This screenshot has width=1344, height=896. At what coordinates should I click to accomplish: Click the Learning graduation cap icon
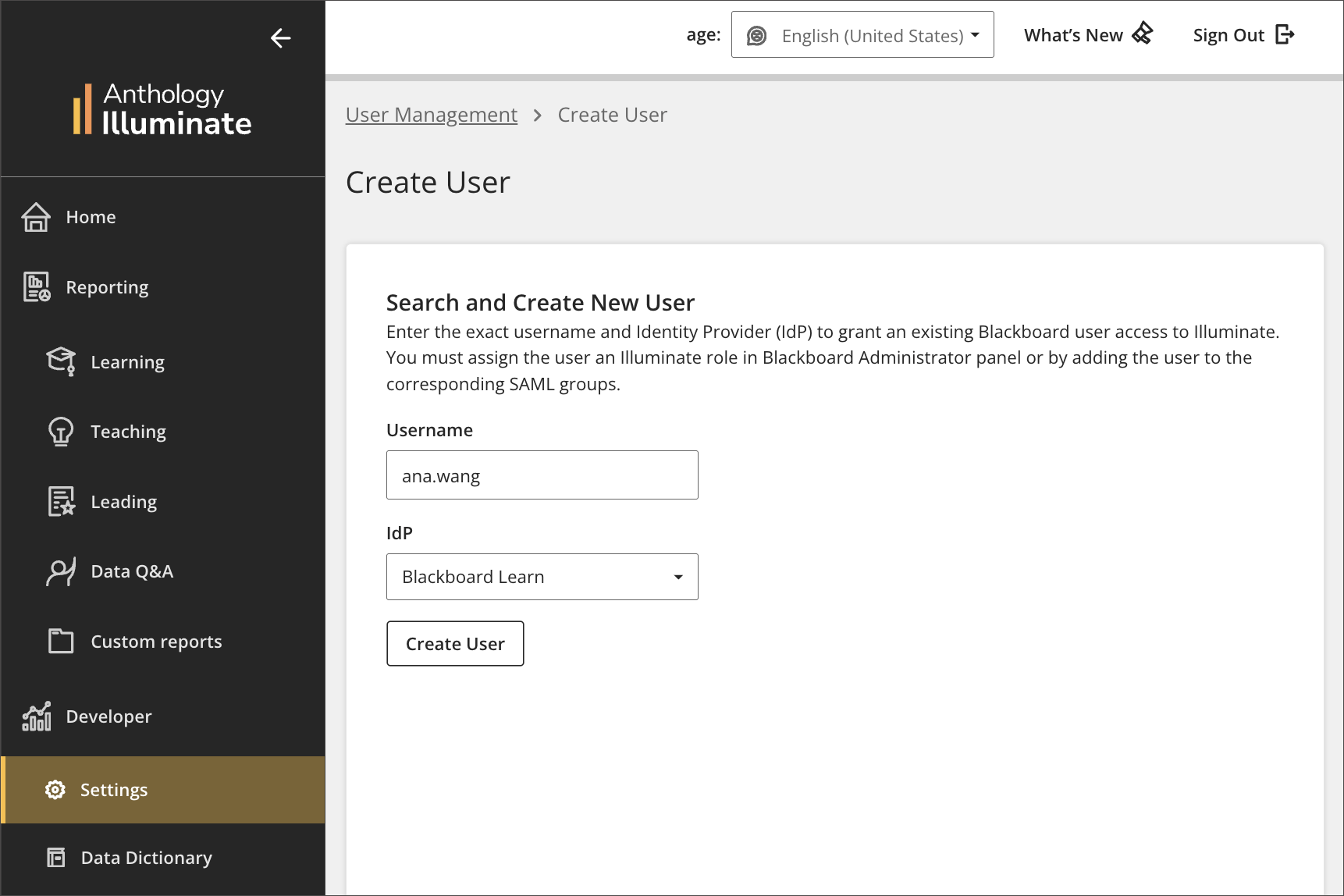(x=61, y=361)
